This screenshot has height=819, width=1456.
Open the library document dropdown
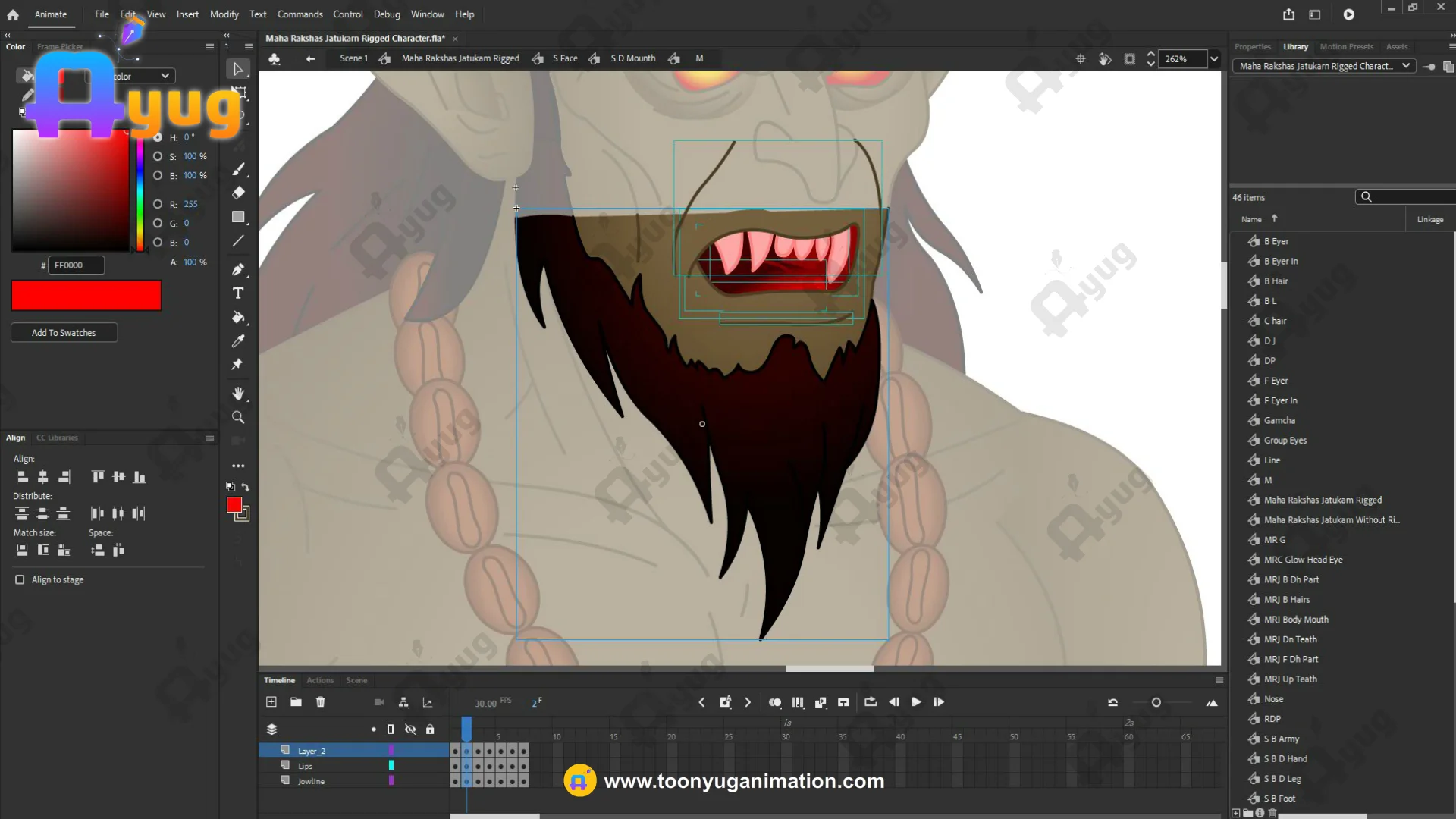[x=1405, y=66]
